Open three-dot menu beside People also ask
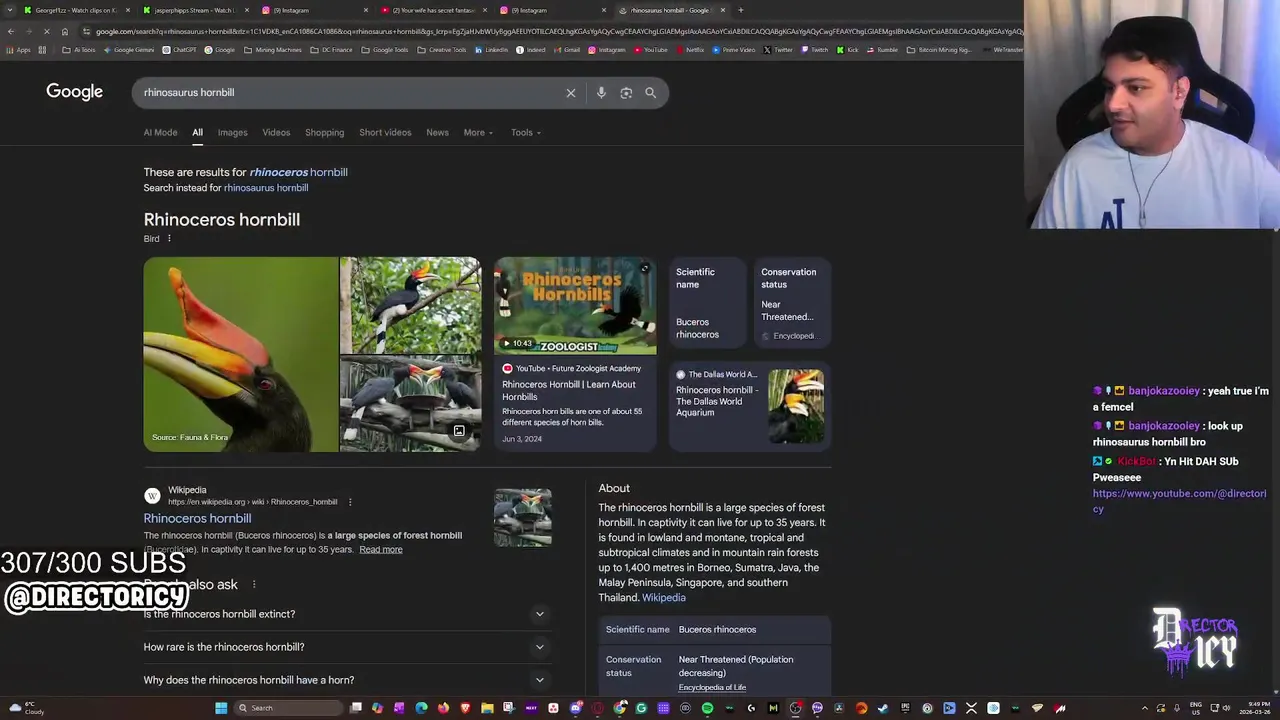This screenshot has height=720, width=1280. tap(254, 584)
